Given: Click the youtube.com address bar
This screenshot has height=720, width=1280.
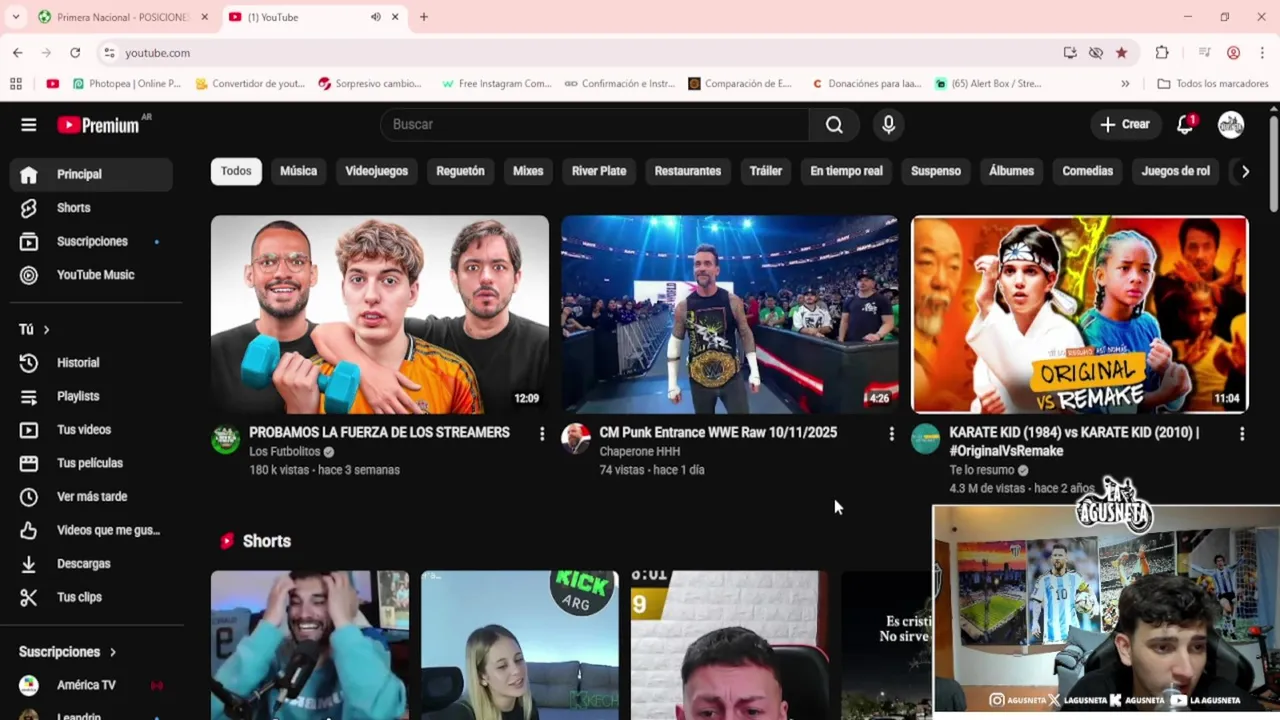Looking at the screenshot, I should point(580,53).
